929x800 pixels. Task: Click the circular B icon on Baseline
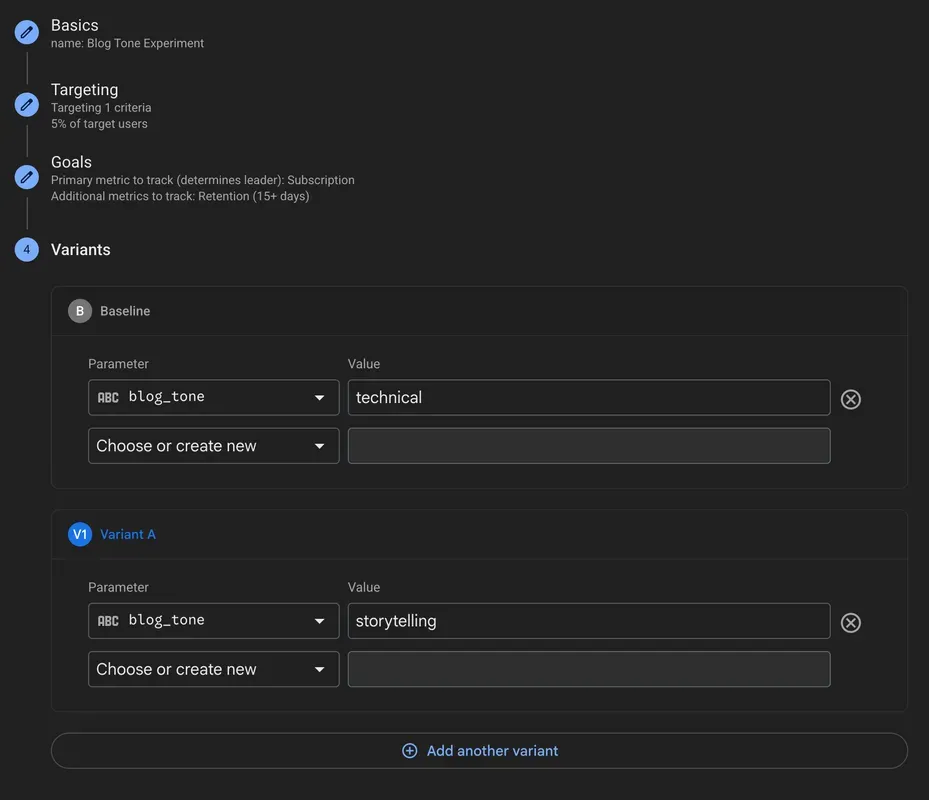coord(79,310)
